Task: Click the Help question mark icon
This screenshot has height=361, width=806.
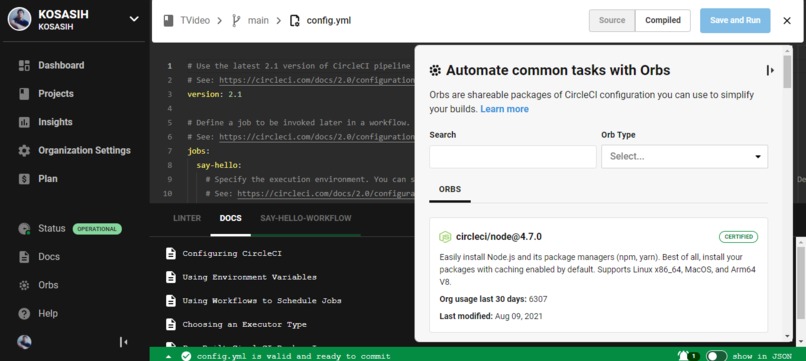Action: pos(24,314)
